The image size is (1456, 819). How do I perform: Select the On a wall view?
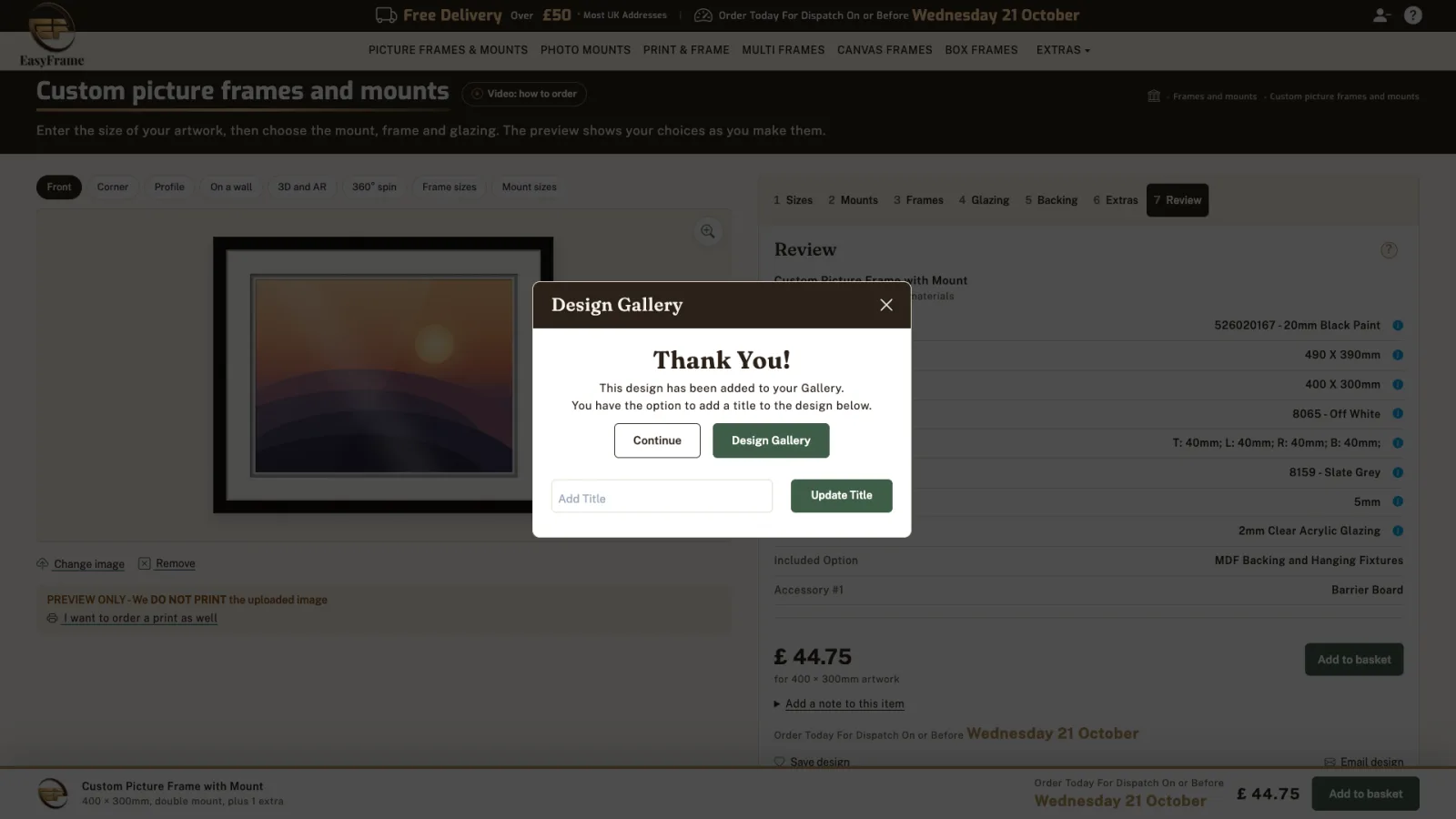click(x=231, y=187)
